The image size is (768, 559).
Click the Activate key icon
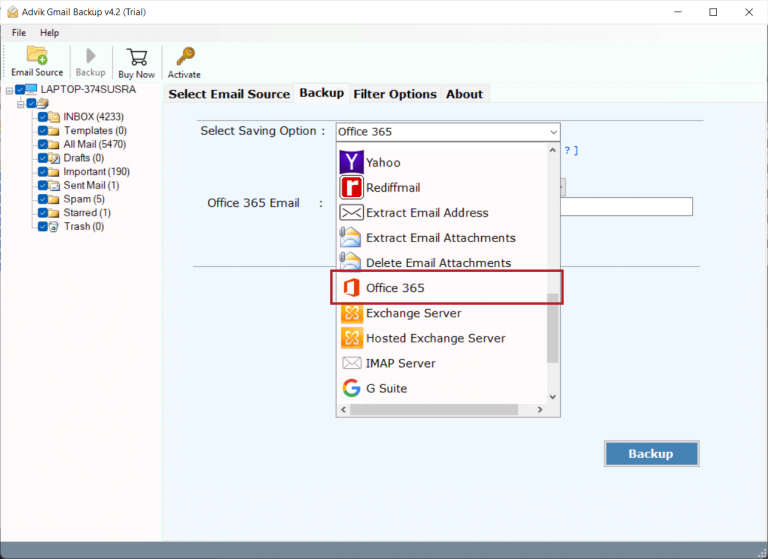(185, 56)
